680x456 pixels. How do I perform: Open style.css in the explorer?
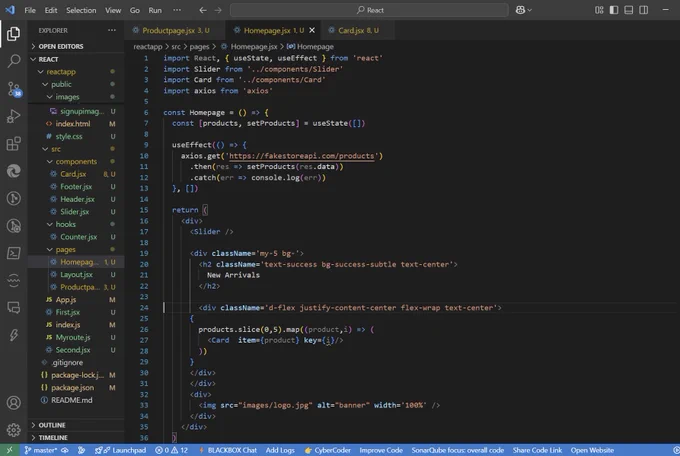(69, 136)
